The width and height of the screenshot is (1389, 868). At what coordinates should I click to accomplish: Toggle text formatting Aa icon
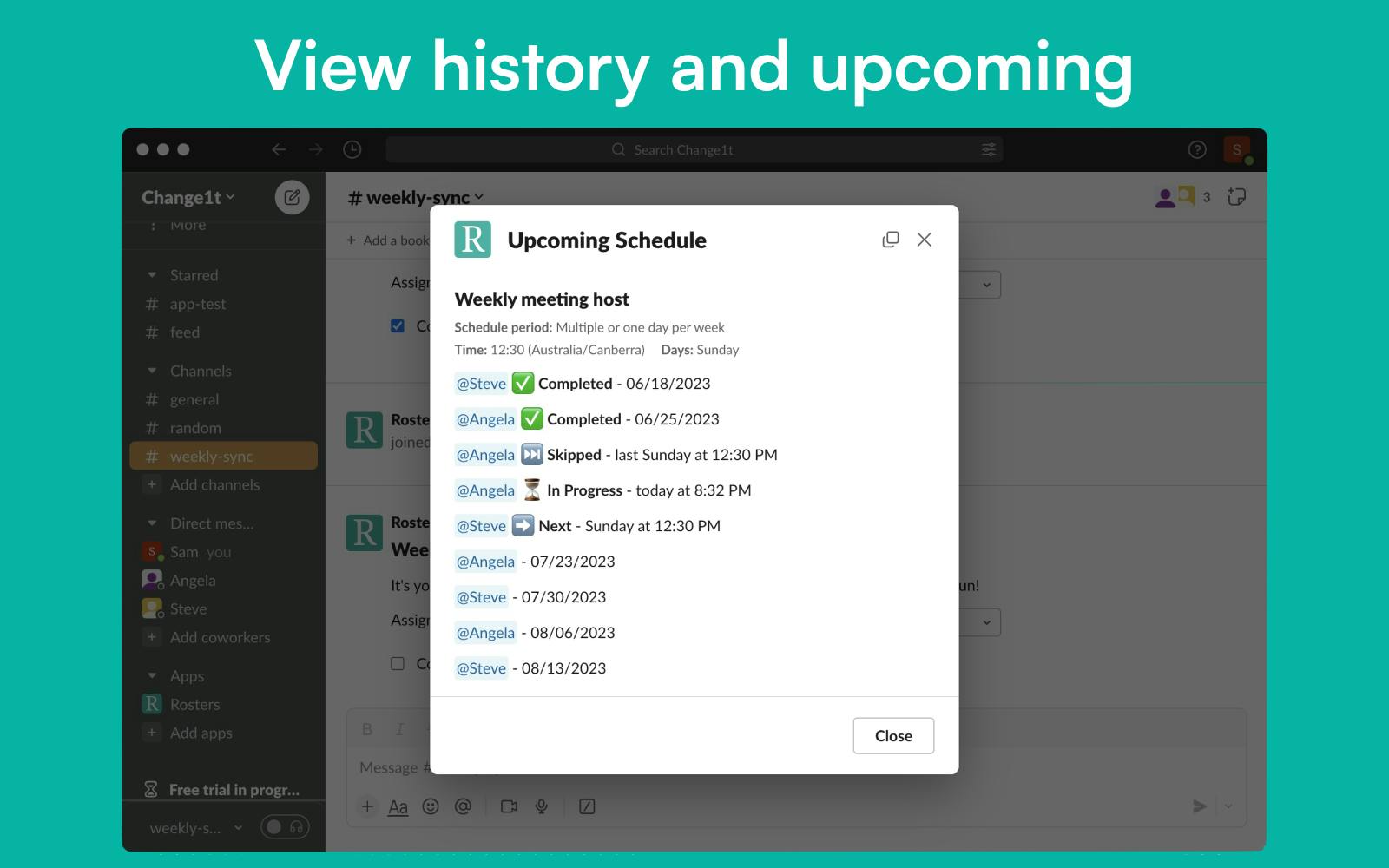(x=398, y=806)
